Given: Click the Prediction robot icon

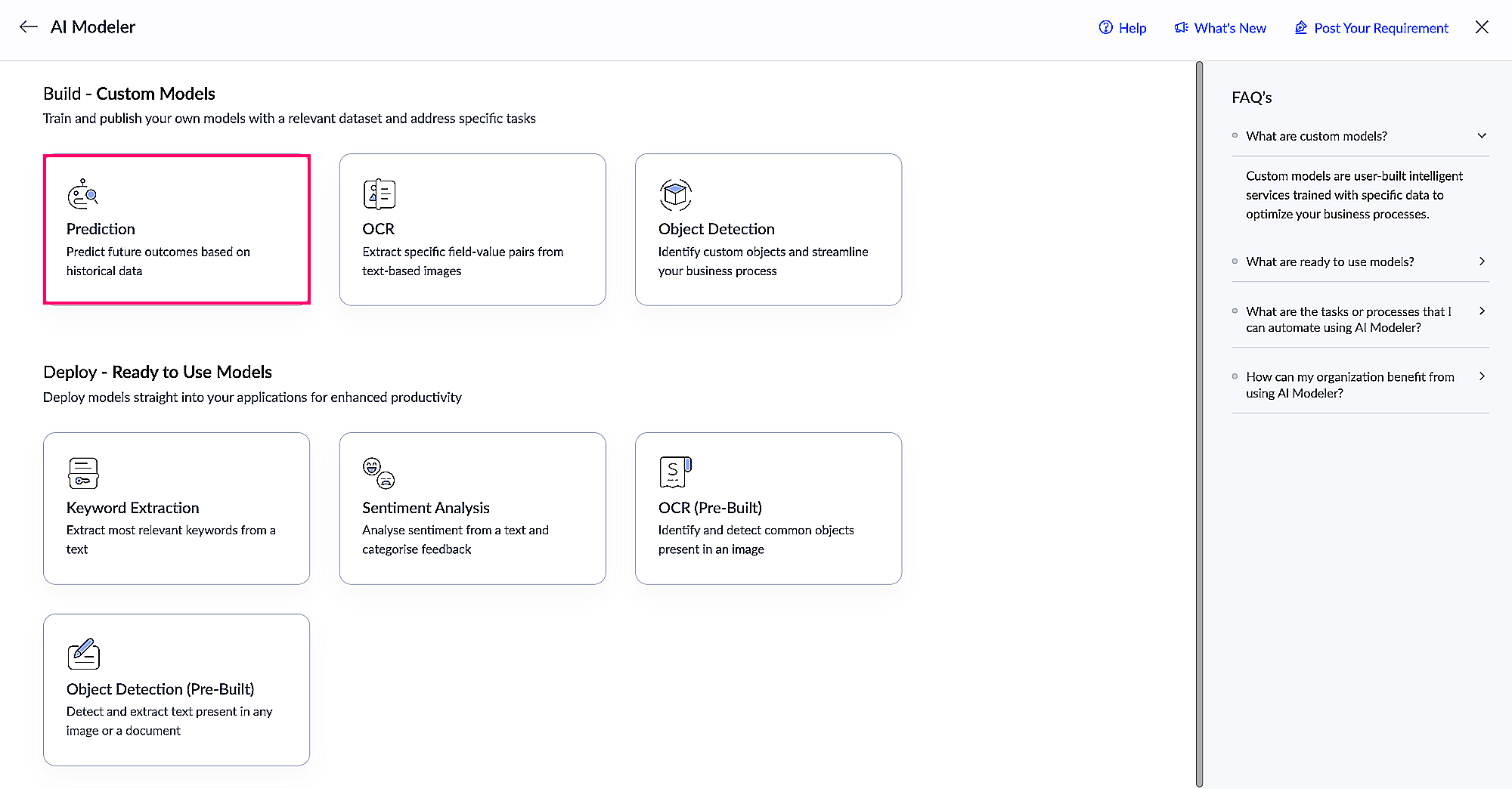Looking at the screenshot, I should [82, 194].
